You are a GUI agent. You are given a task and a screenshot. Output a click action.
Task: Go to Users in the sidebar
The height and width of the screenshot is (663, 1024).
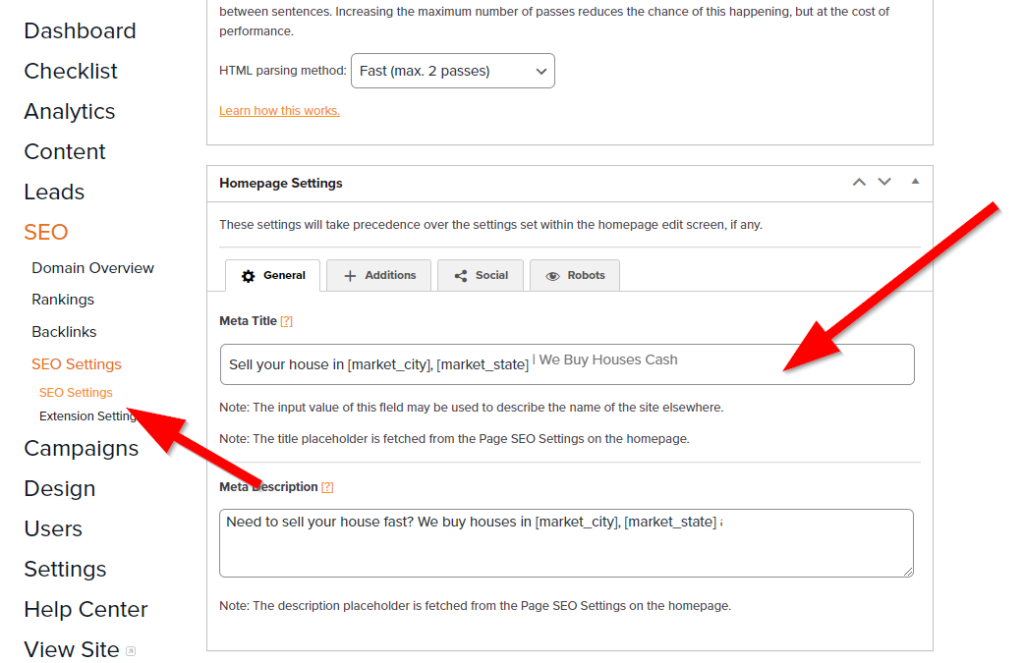(53, 529)
